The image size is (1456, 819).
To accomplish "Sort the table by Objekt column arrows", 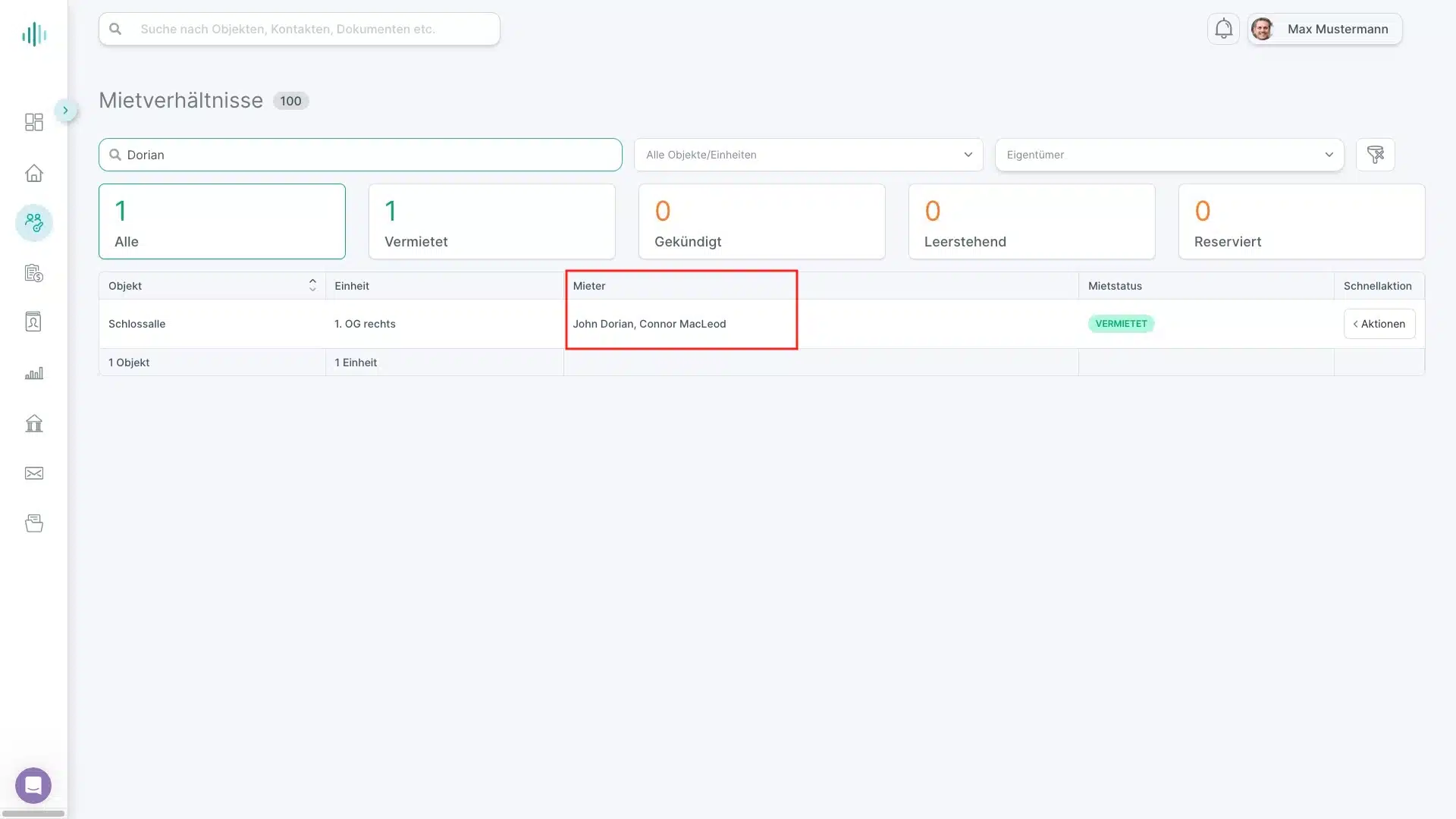I will (x=312, y=285).
